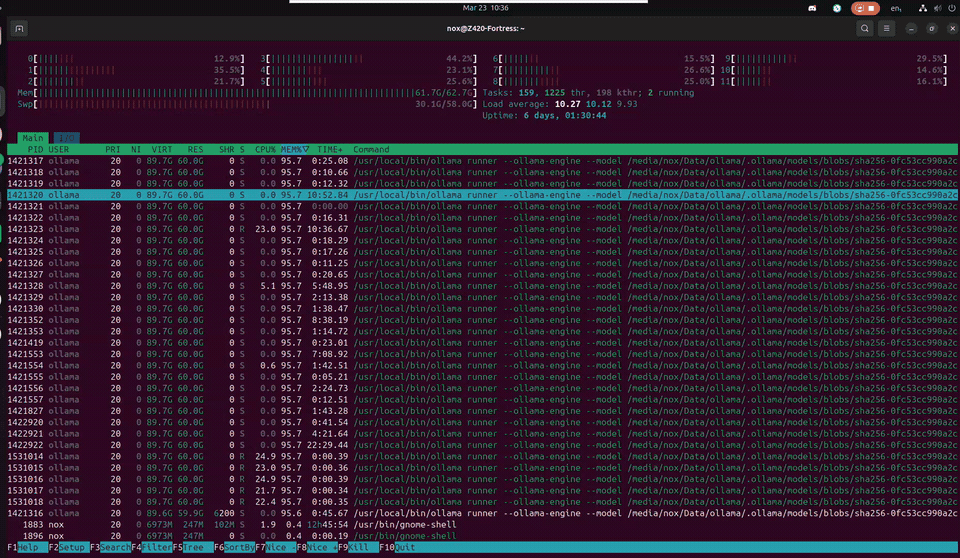Screen dimensions: 960x558
Task: Switch to the I/O tab
Action: tap(67, 138)
